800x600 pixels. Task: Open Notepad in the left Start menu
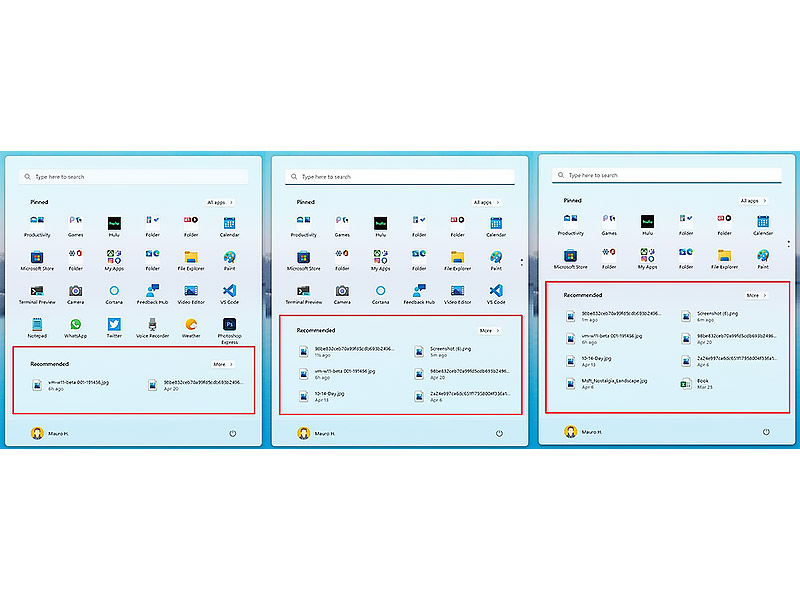(37, 325)
